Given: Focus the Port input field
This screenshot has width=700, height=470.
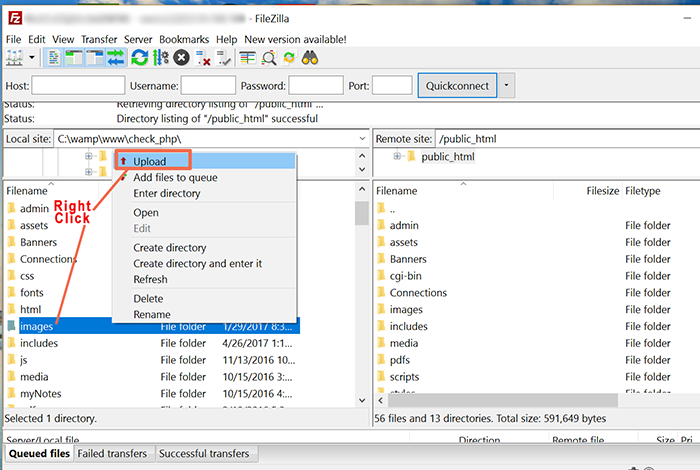Looking at the screenshot, I should [392, 85].
